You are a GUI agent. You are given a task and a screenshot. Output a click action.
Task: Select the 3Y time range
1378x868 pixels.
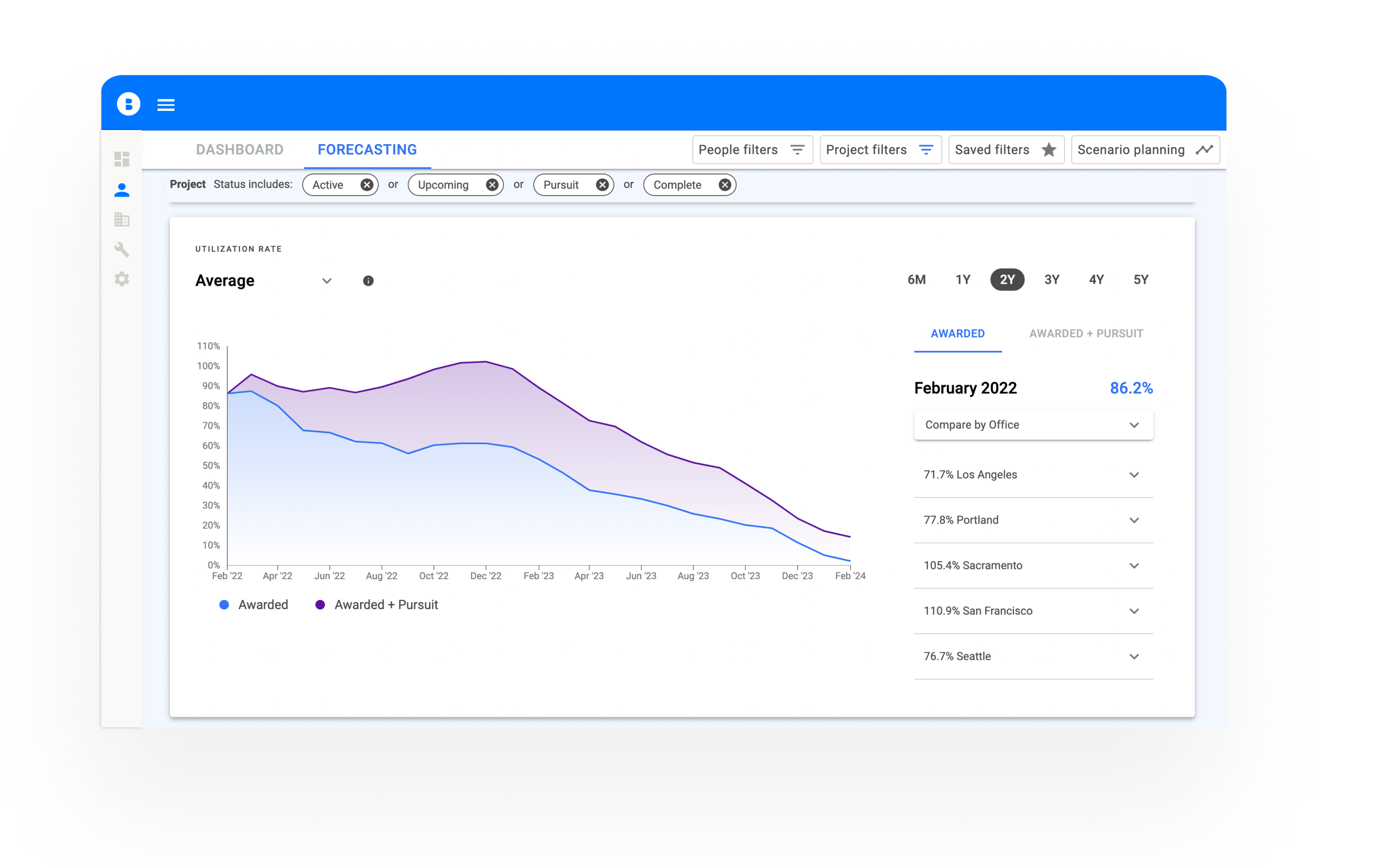pos(1052,280)
